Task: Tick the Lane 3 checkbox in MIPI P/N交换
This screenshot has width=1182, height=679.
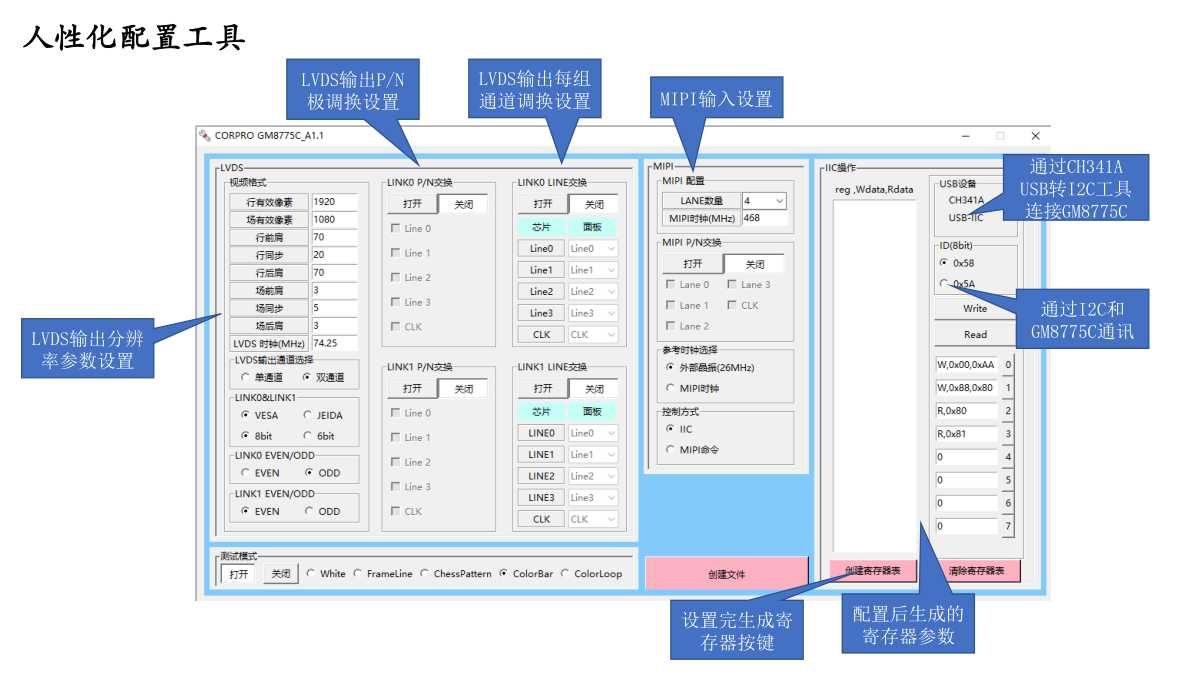Action: [x=731, y=285]
